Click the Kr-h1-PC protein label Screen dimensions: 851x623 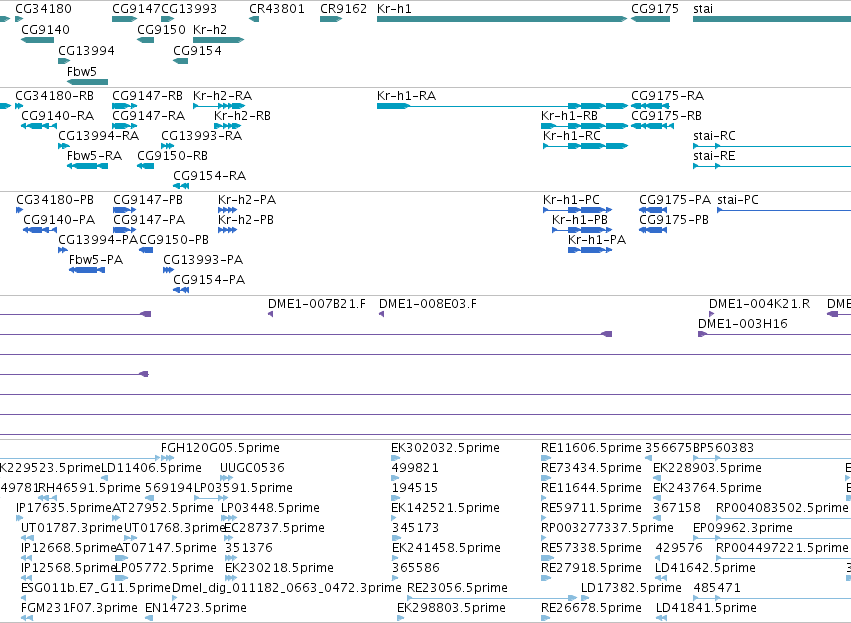(x=571, y=200)
